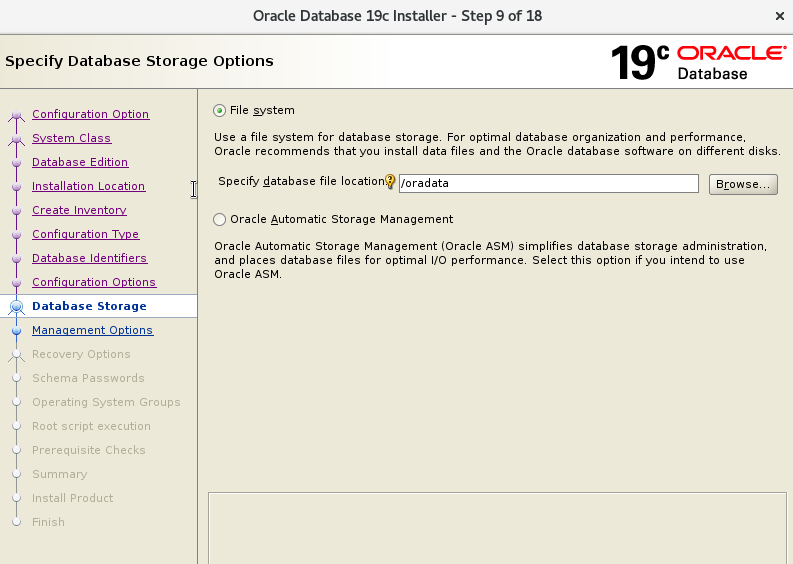Screen dimensions: 793x564
Task: Go to the System Class step
Action: [x=71, y=138]
